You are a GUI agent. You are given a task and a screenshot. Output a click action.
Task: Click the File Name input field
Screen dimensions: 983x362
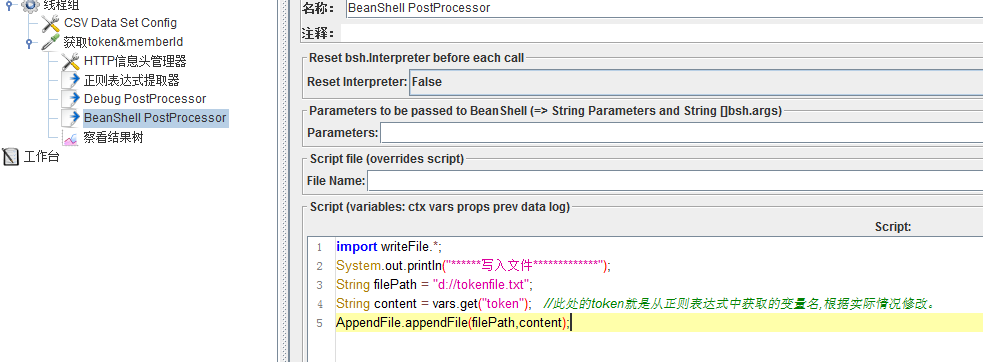tap(675, 181)
